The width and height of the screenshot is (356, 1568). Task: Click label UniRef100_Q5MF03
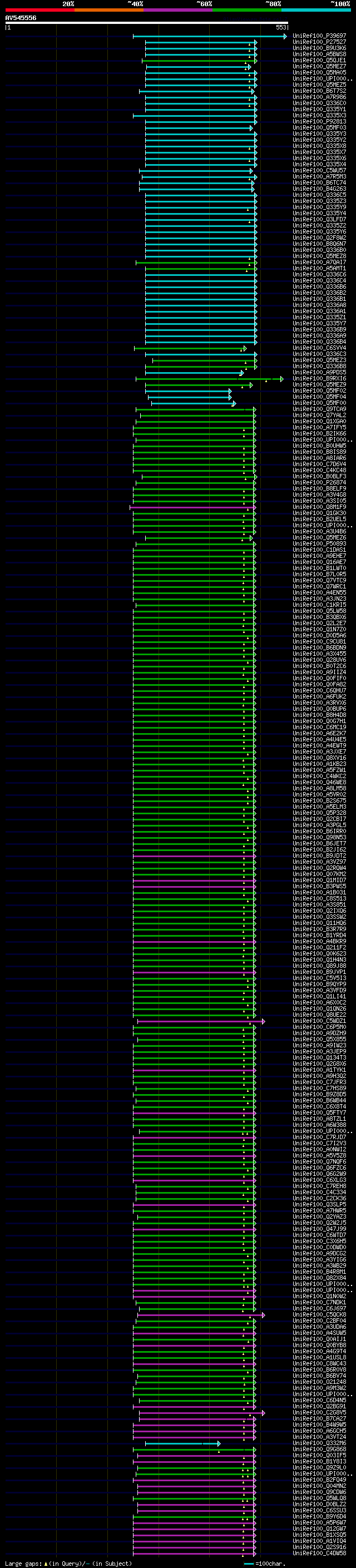coord(319,127)
